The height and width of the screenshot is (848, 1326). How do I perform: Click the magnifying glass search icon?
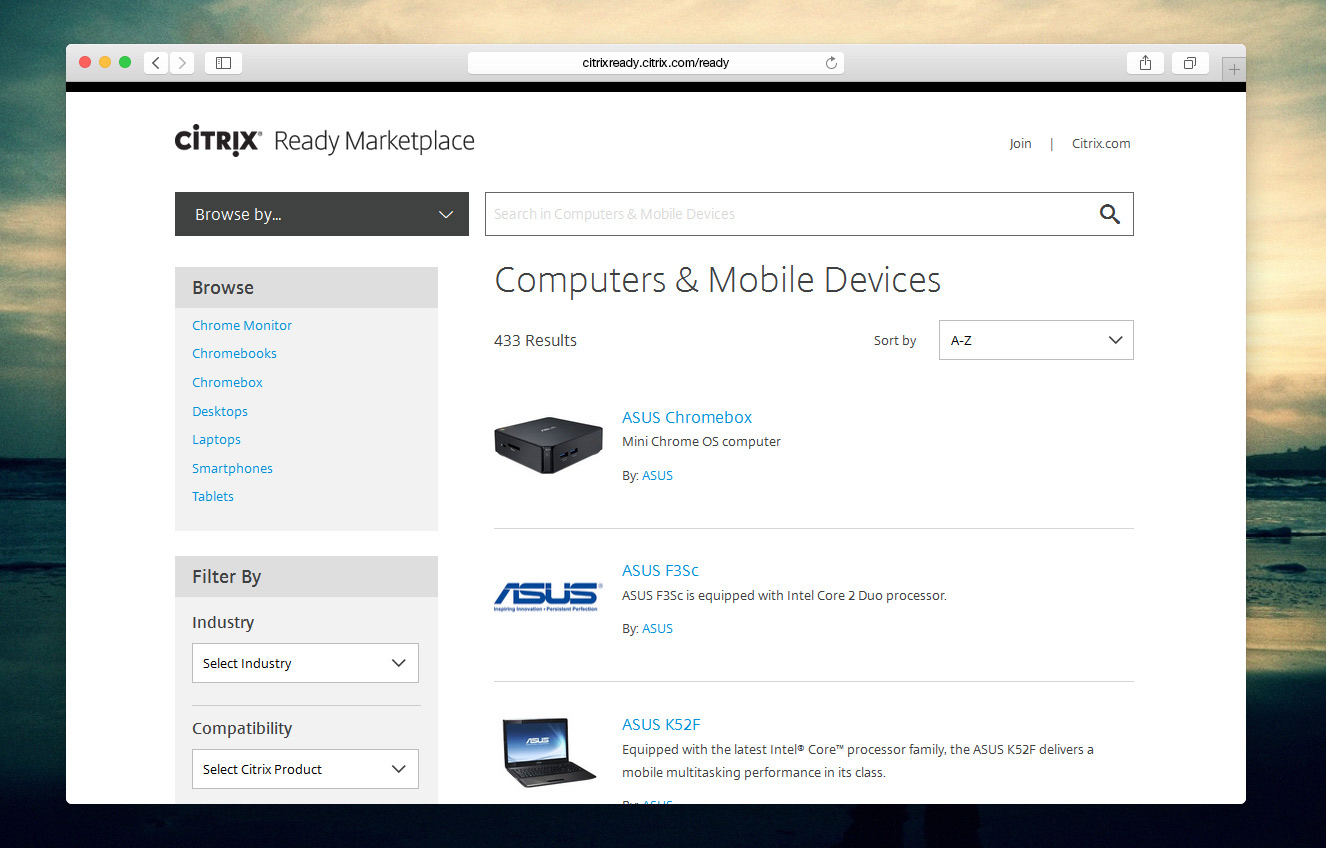[1109, 214]
